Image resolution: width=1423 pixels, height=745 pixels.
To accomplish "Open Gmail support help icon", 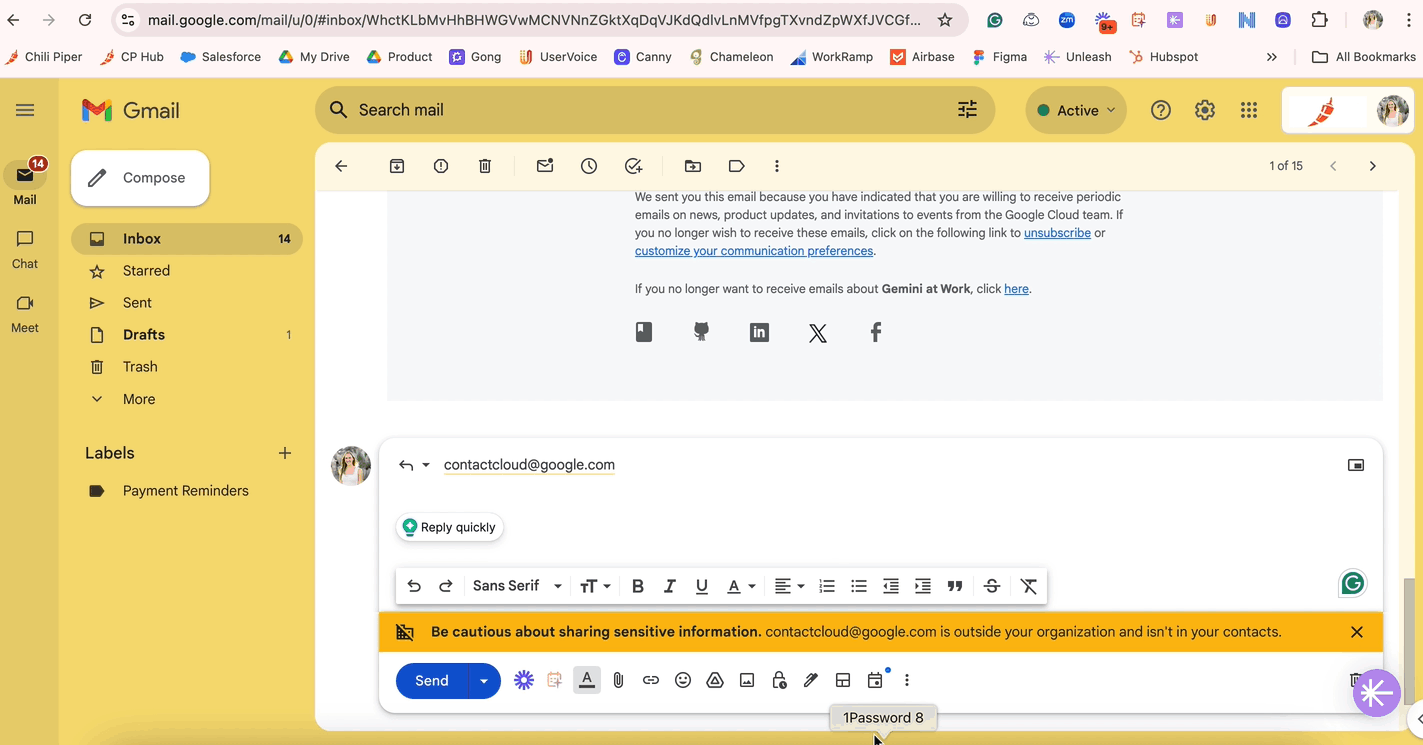I will coord(1161,110).
